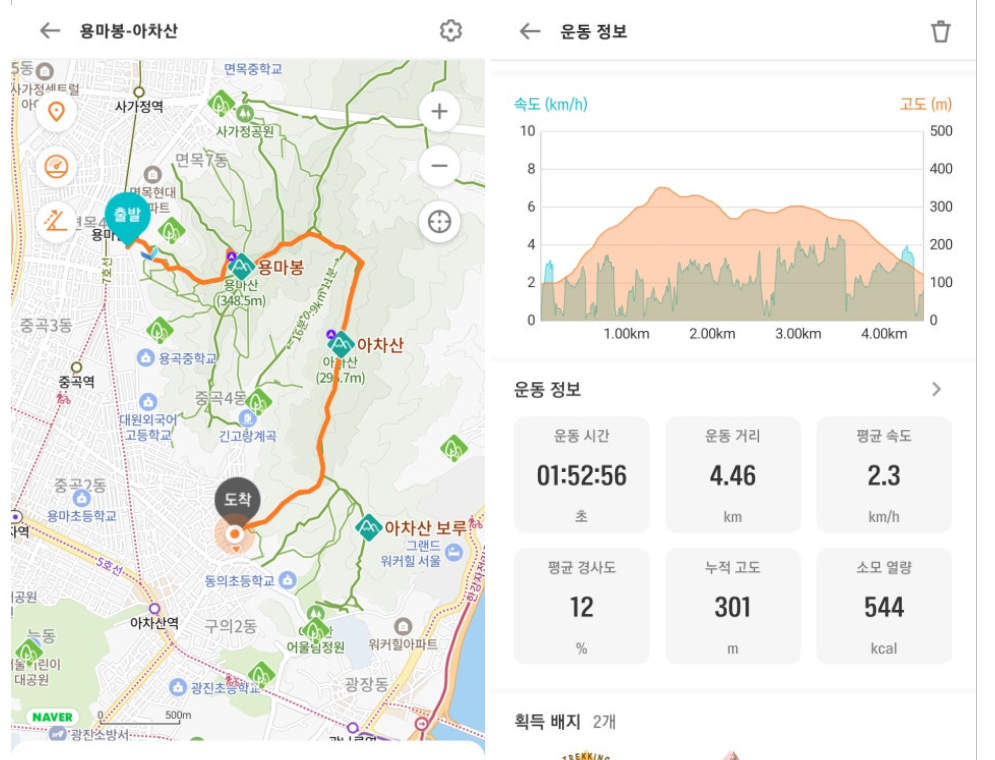Click the 2.00km mark on chart
Image resolution: width=995 pixels, height=760 pixels.
(x=712, y=333)
